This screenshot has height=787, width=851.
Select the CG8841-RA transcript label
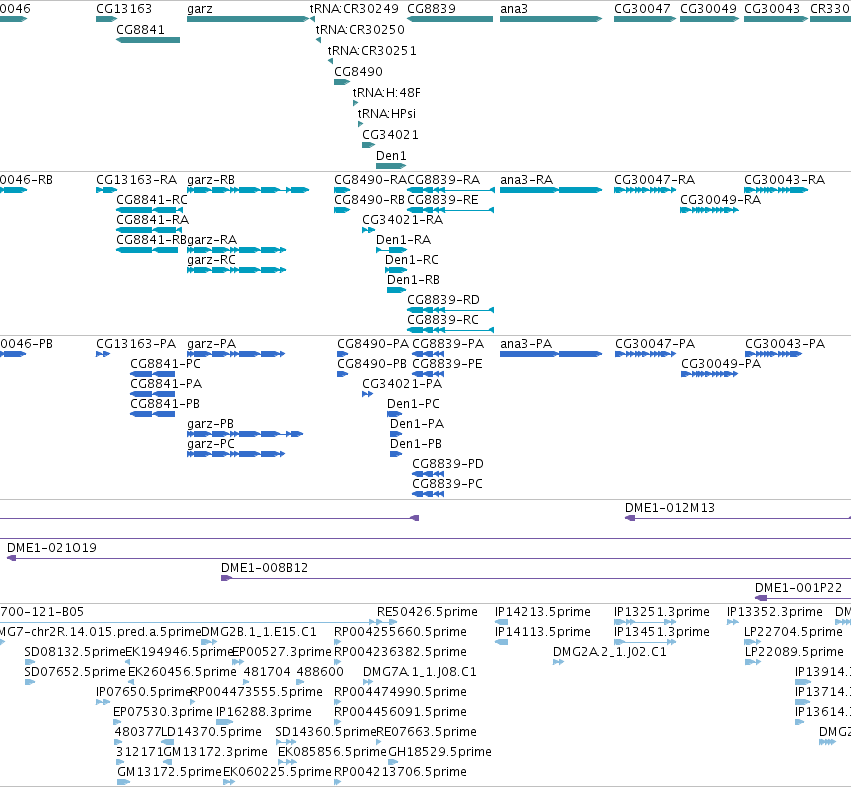pos(153,220)
